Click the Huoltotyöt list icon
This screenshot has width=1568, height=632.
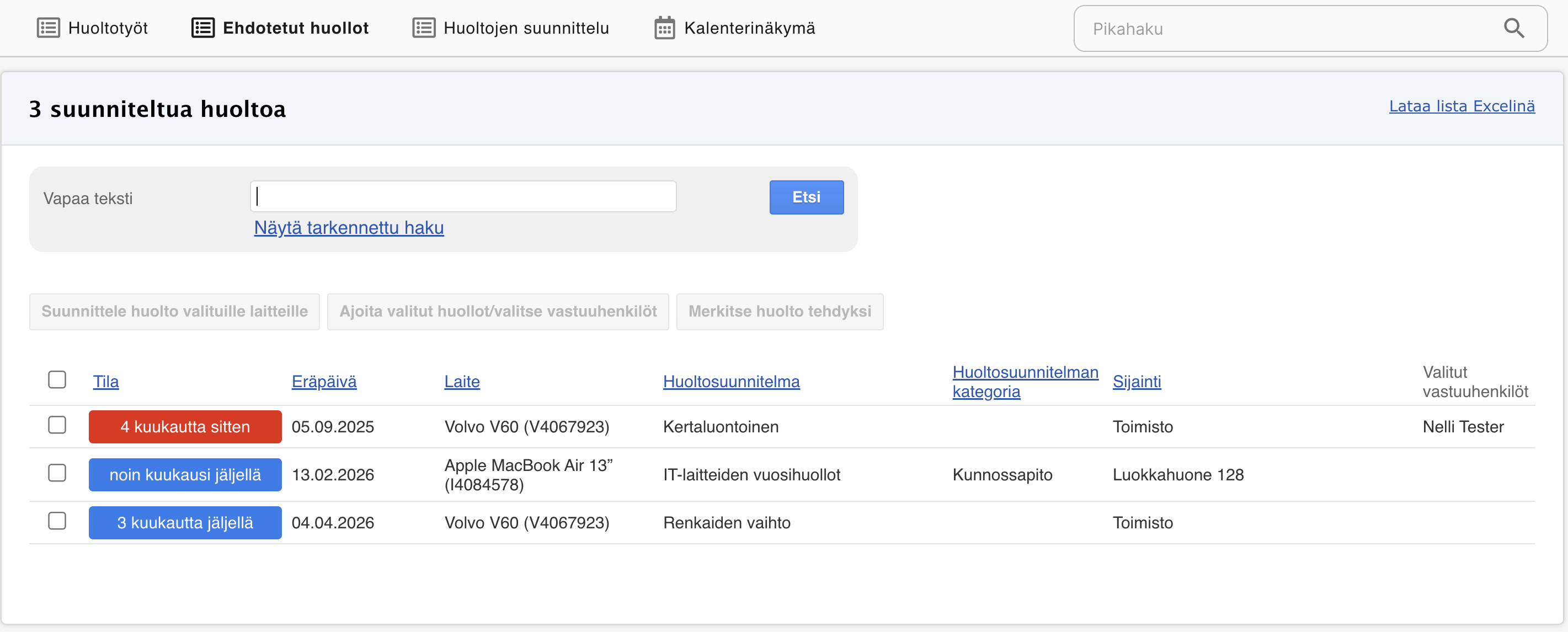[x=48, y=28]
